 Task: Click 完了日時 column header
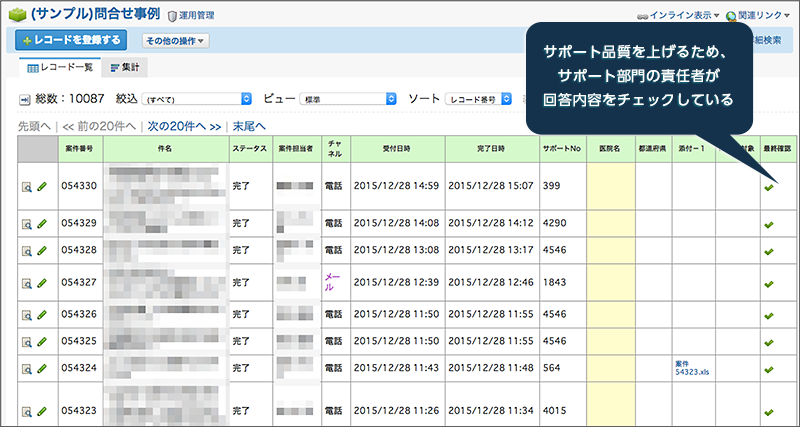point(491,149)
